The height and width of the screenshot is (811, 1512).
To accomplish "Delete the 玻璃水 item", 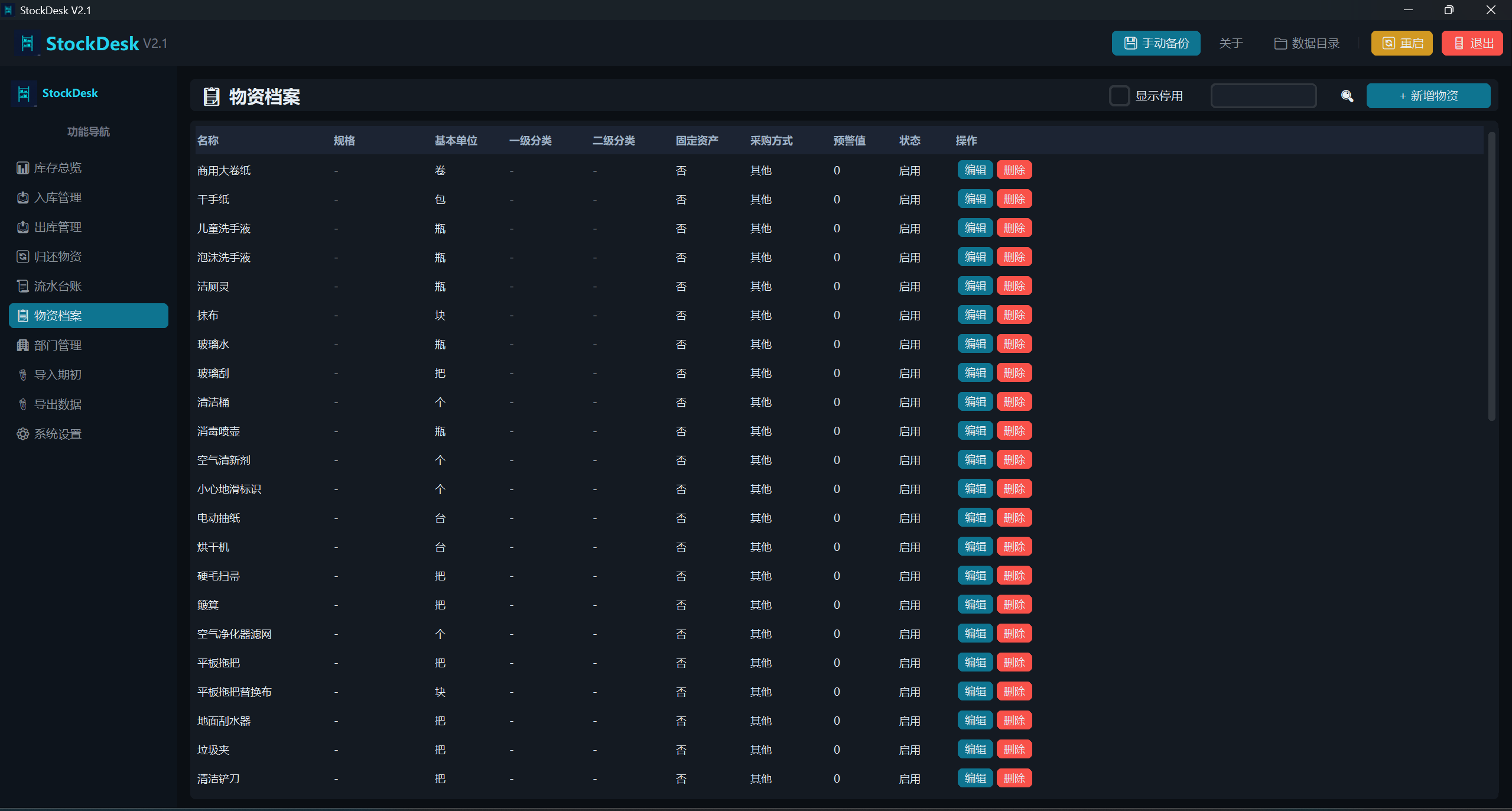I will 1014,344.
